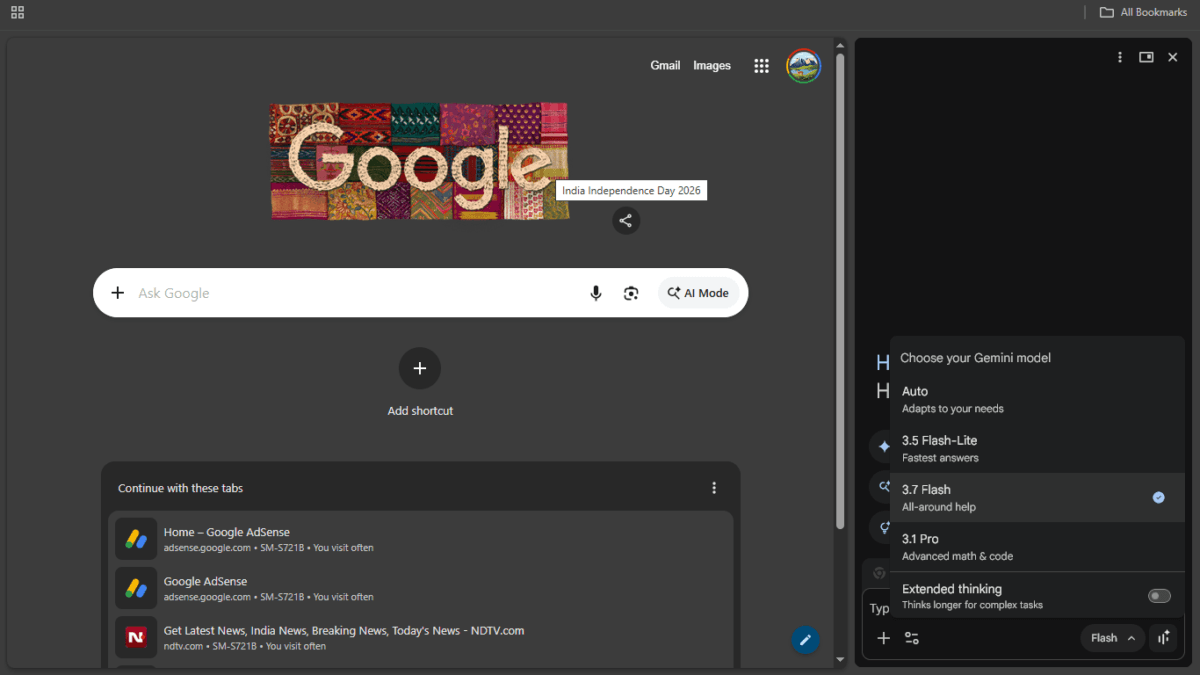Click the Home – Google AdSense favicon

(136, 539)
